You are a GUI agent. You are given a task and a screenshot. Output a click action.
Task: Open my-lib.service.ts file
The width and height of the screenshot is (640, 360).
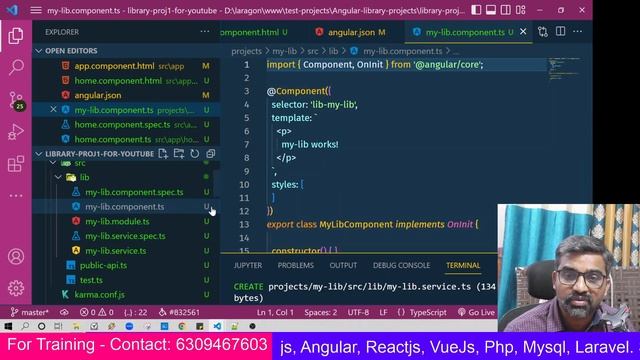[x=126, y=251]
